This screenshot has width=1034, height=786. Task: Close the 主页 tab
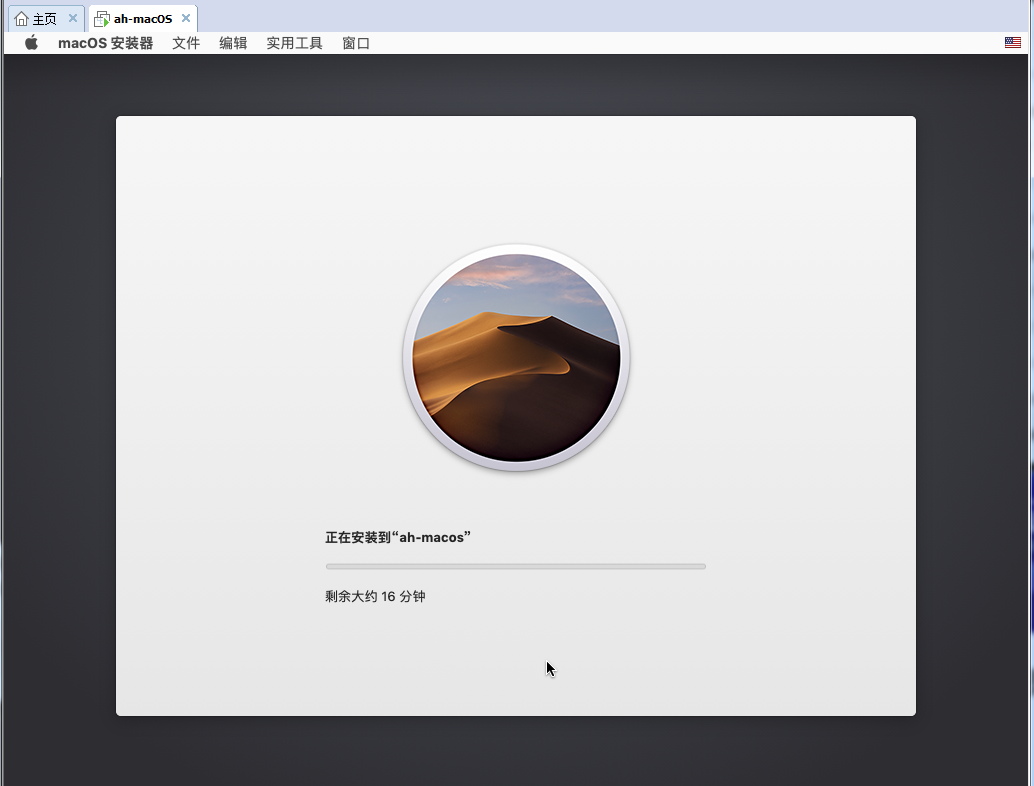click(72, 19)
